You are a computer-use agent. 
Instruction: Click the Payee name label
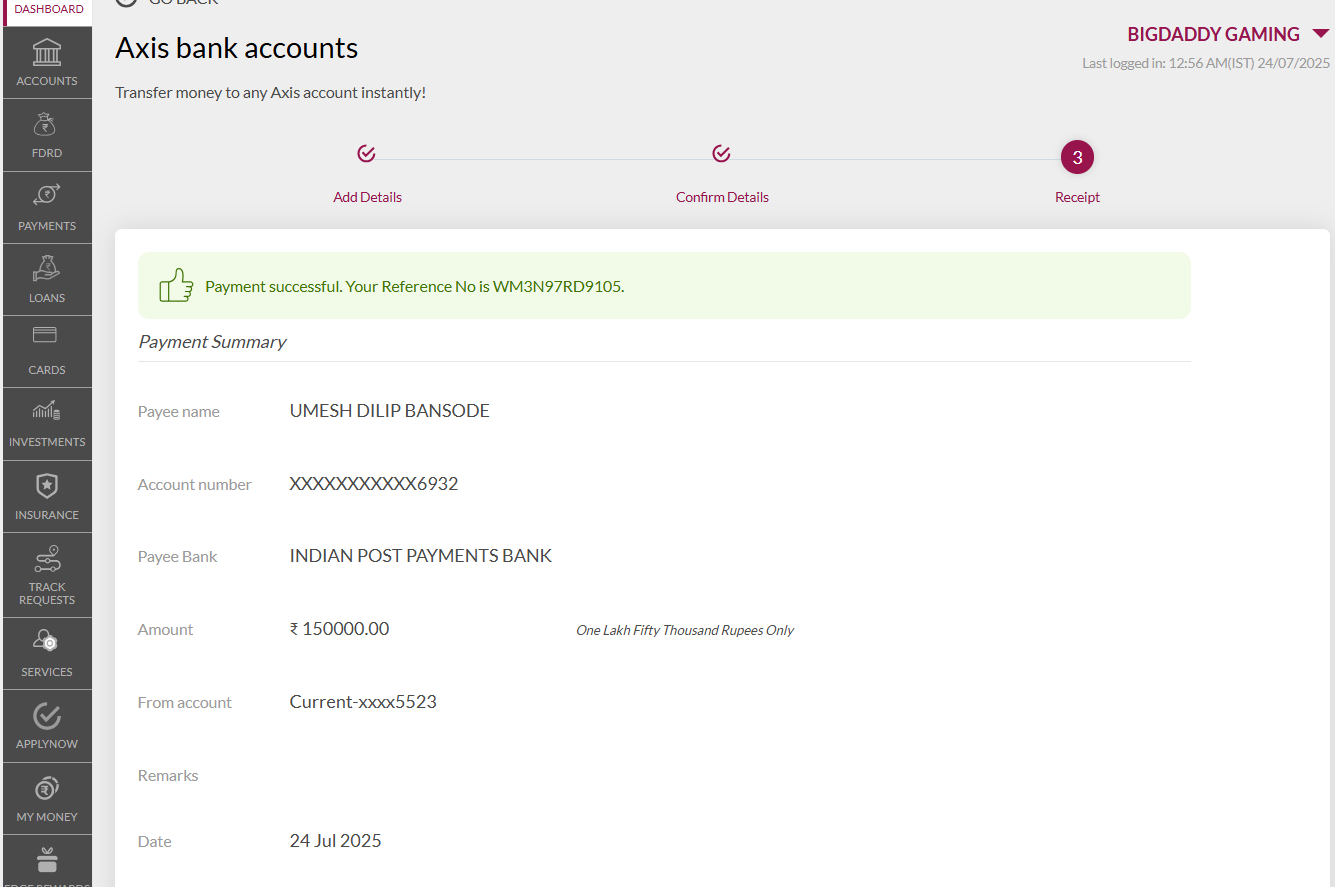coord(178,412)
